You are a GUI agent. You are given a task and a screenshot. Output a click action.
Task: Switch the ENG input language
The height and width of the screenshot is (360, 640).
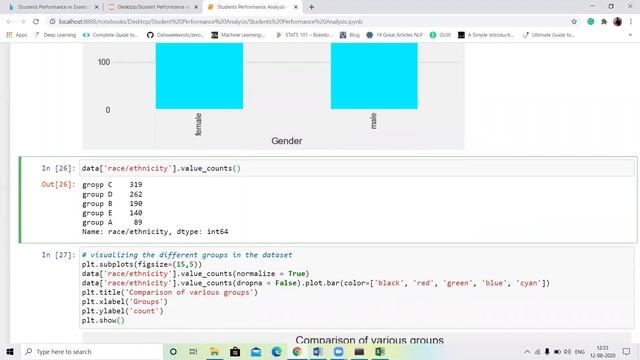click(x=580, y=351)
